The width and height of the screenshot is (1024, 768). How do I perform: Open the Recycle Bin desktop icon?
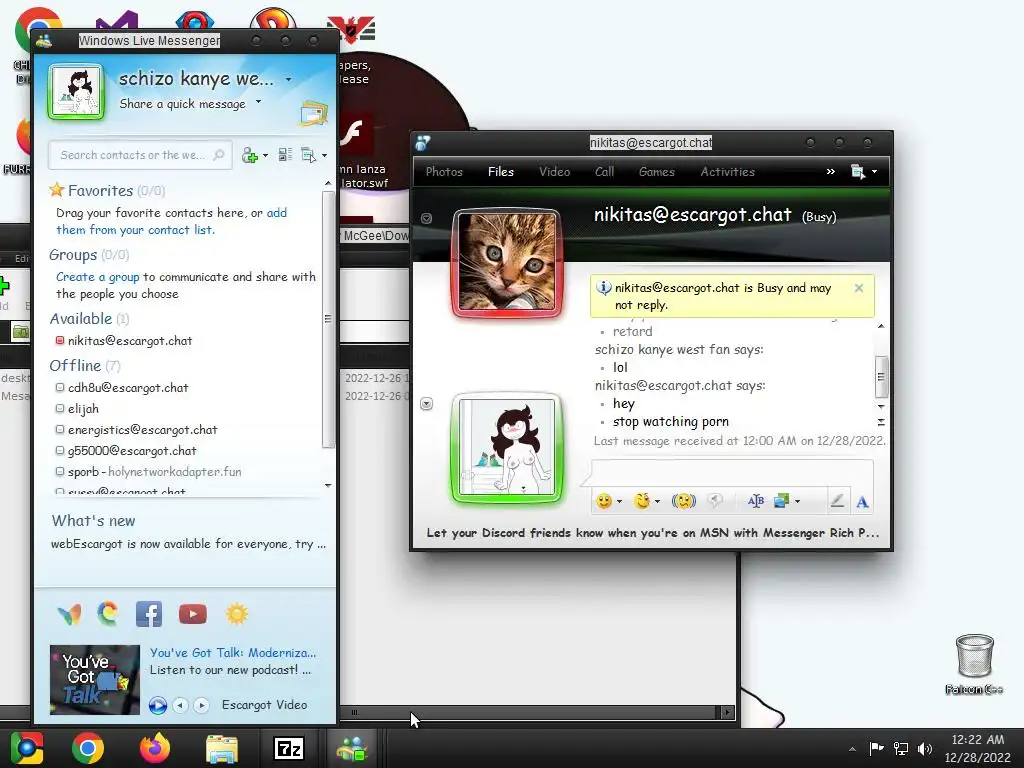(974, 664)
